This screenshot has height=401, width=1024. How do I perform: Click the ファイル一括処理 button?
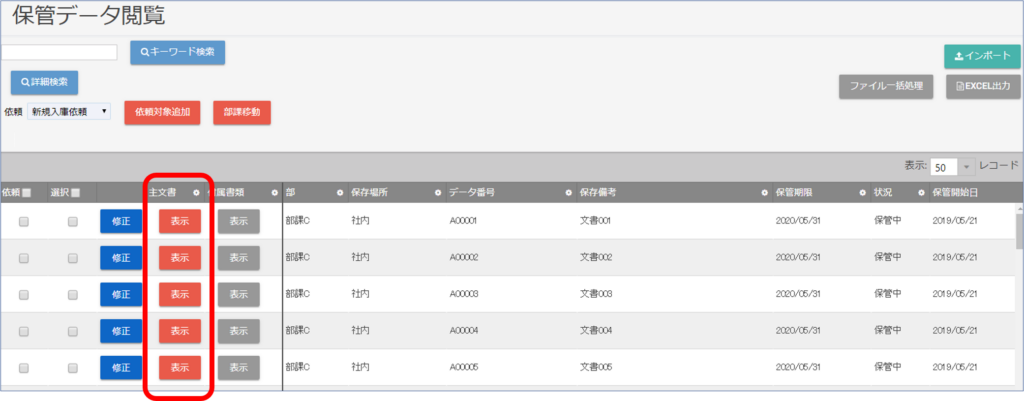click(886, 86)
